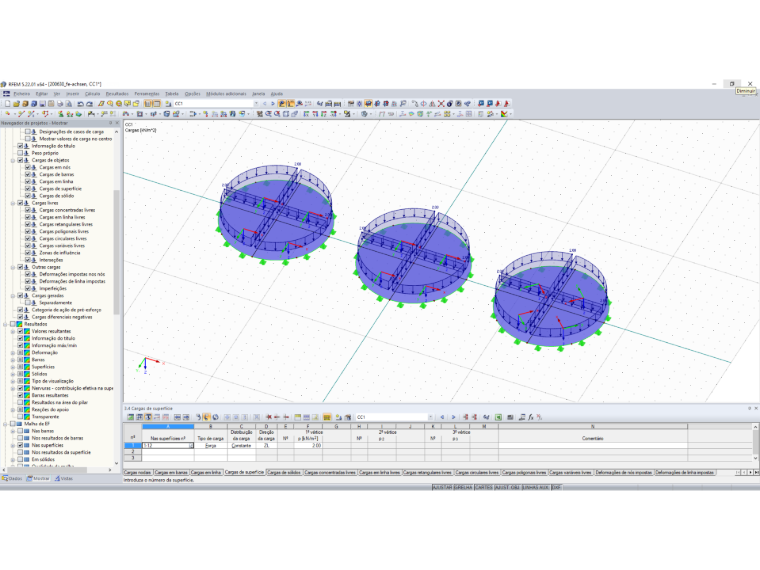
Task: Toggle 'Cargas de superfície' checkbox in navigator
Action: click(28, 189)
